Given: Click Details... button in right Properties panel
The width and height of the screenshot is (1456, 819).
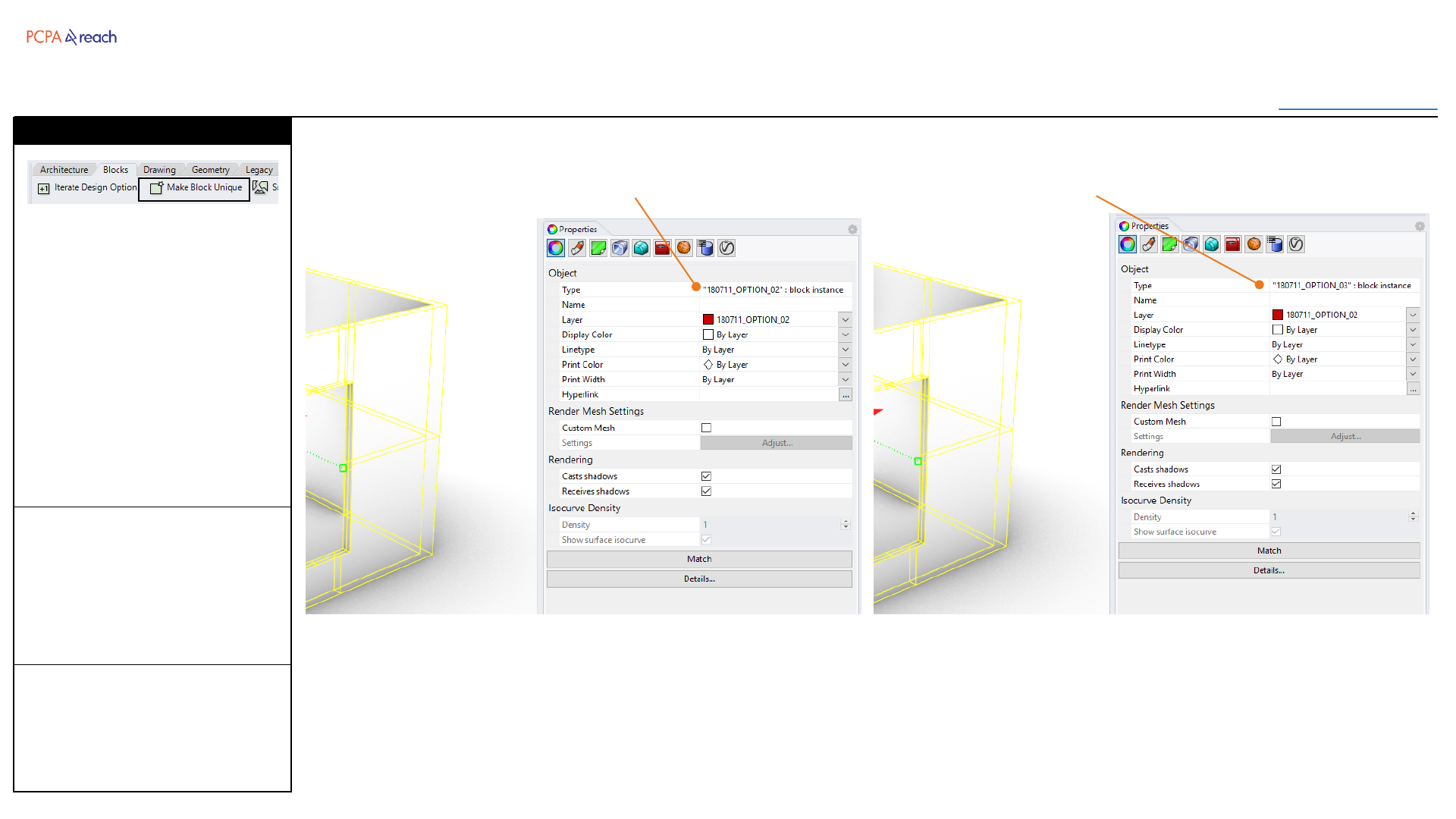Looking at the screenshot, I should pos(1269,570).
